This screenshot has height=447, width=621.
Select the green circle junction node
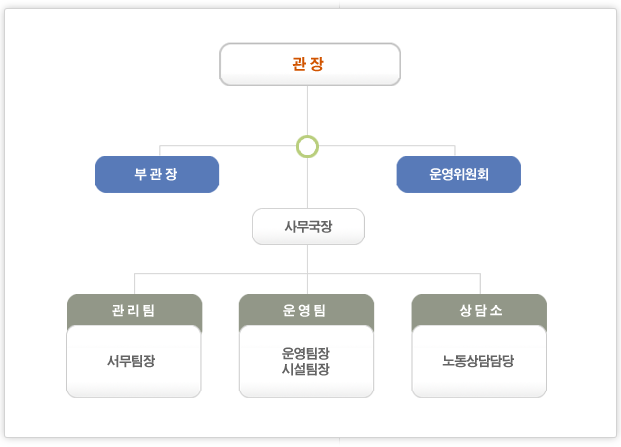[307, 146]
